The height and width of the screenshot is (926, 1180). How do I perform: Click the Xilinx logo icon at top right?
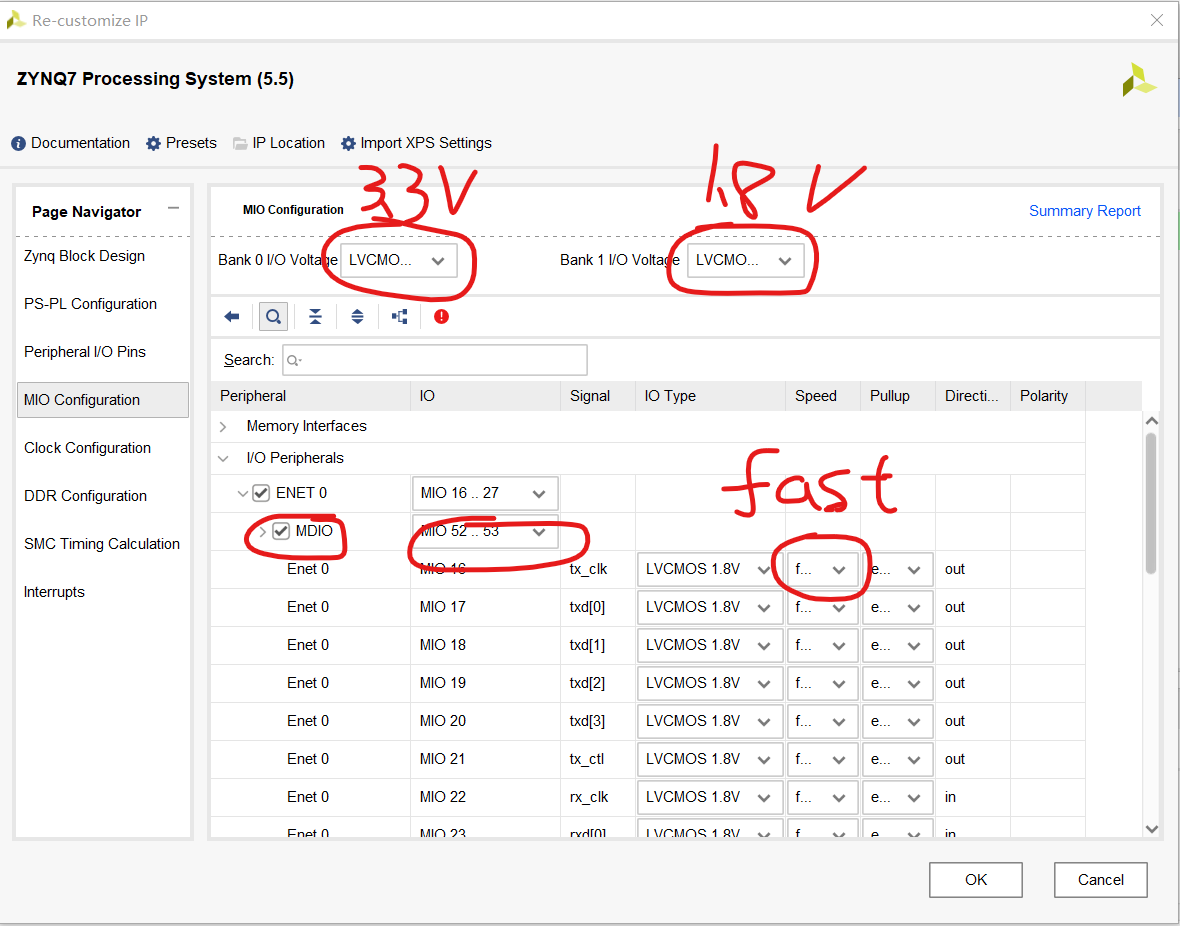pyautogui.click(x=1139, y=80)
